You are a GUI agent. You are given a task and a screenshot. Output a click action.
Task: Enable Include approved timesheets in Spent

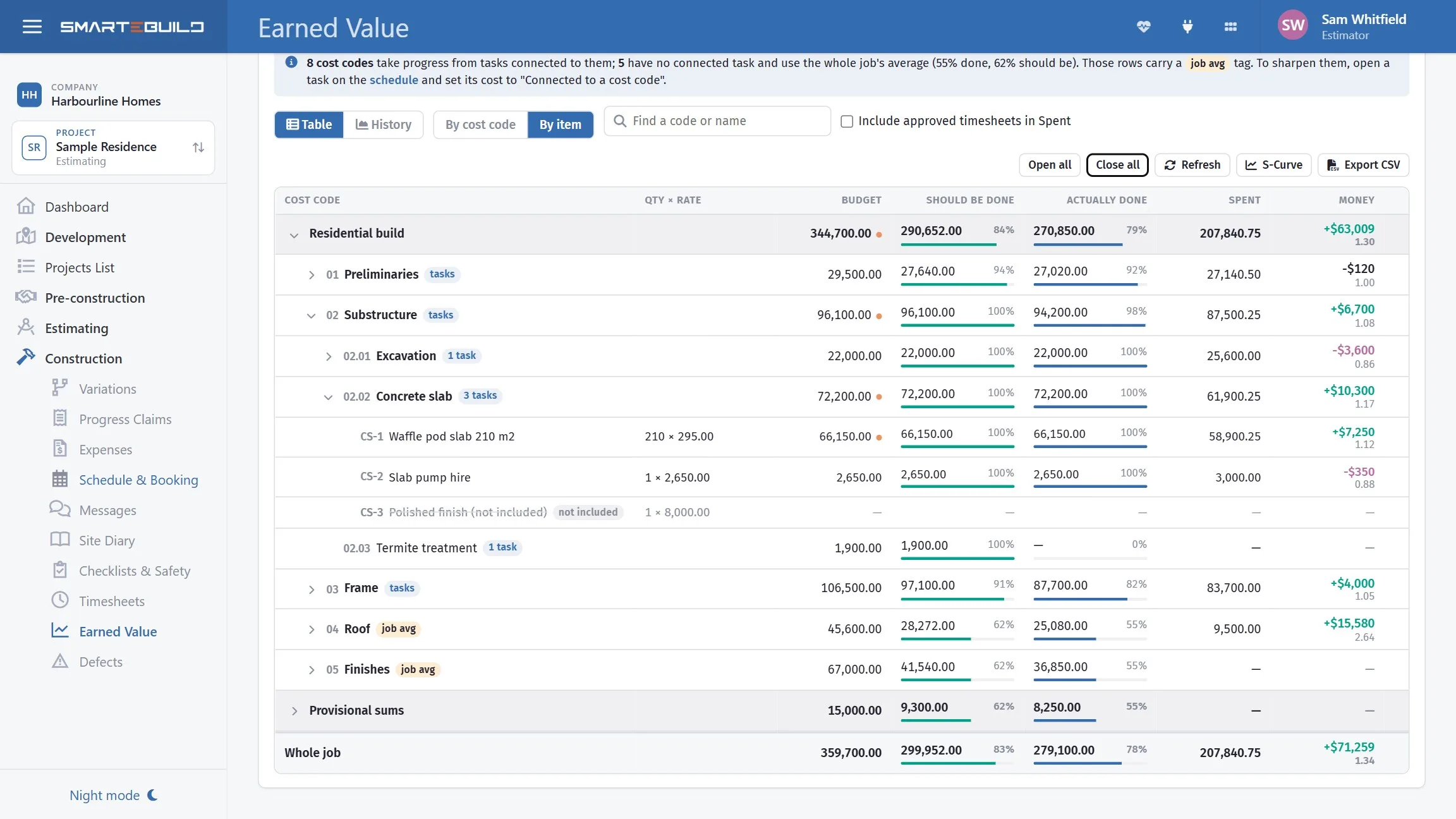pos(847,121)
